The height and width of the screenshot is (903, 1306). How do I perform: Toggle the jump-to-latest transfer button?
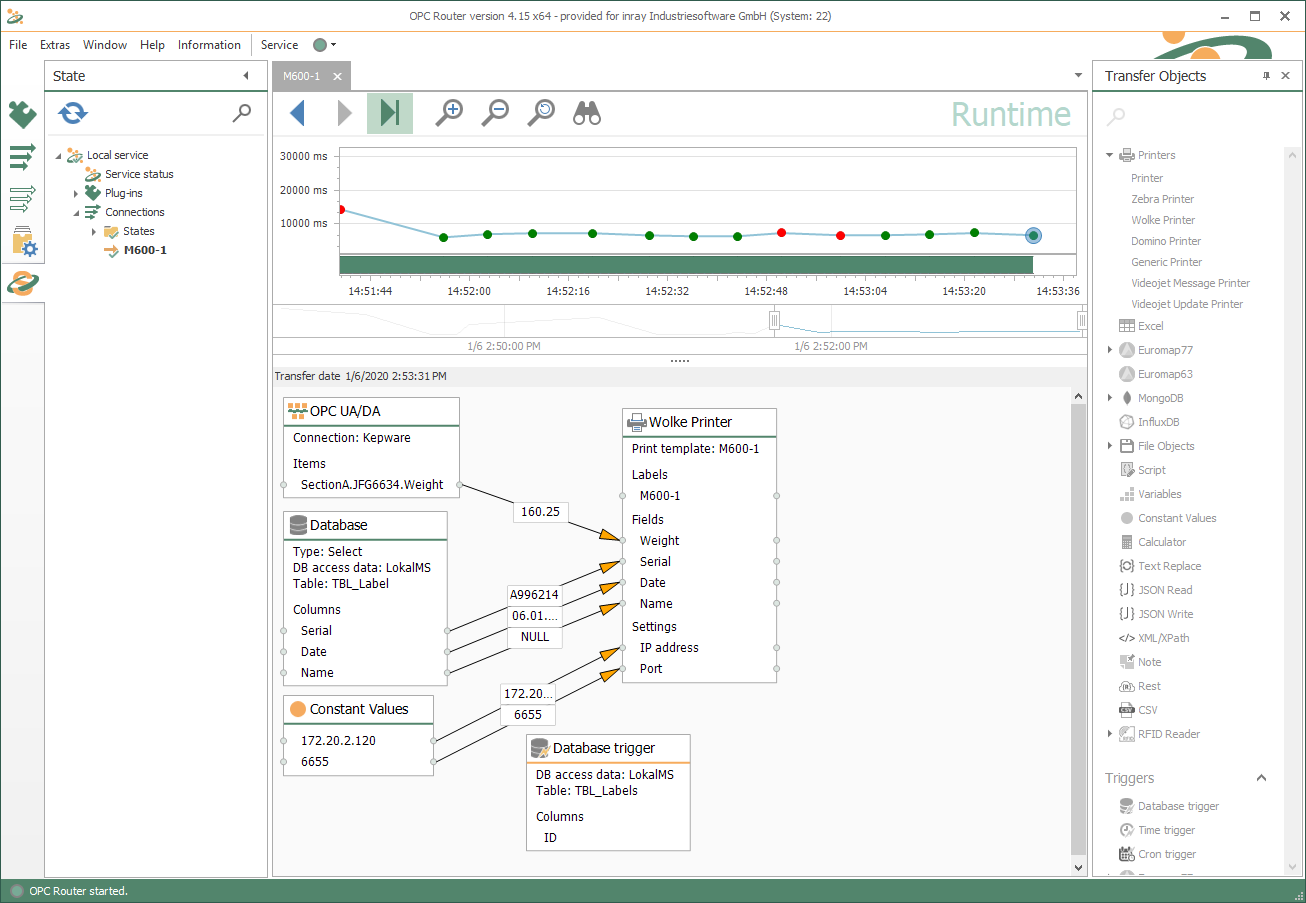pyautogui.click(x=390, y=113)
